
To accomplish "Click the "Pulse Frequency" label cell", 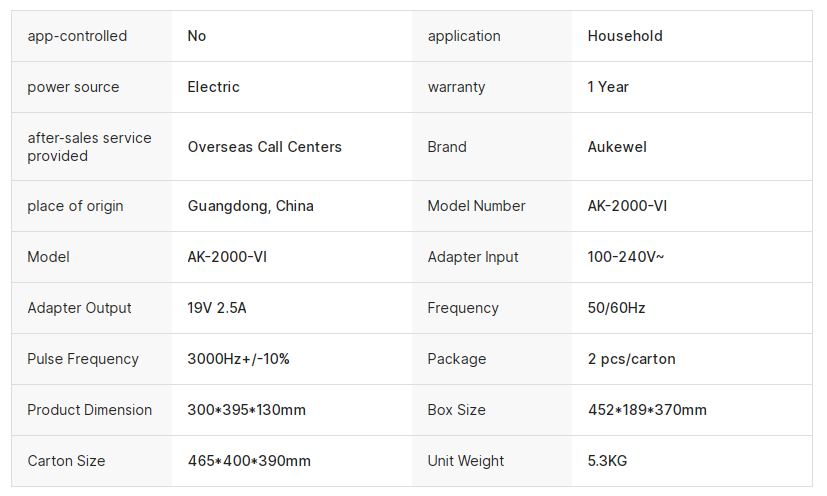I will click(x=83, y=359).
